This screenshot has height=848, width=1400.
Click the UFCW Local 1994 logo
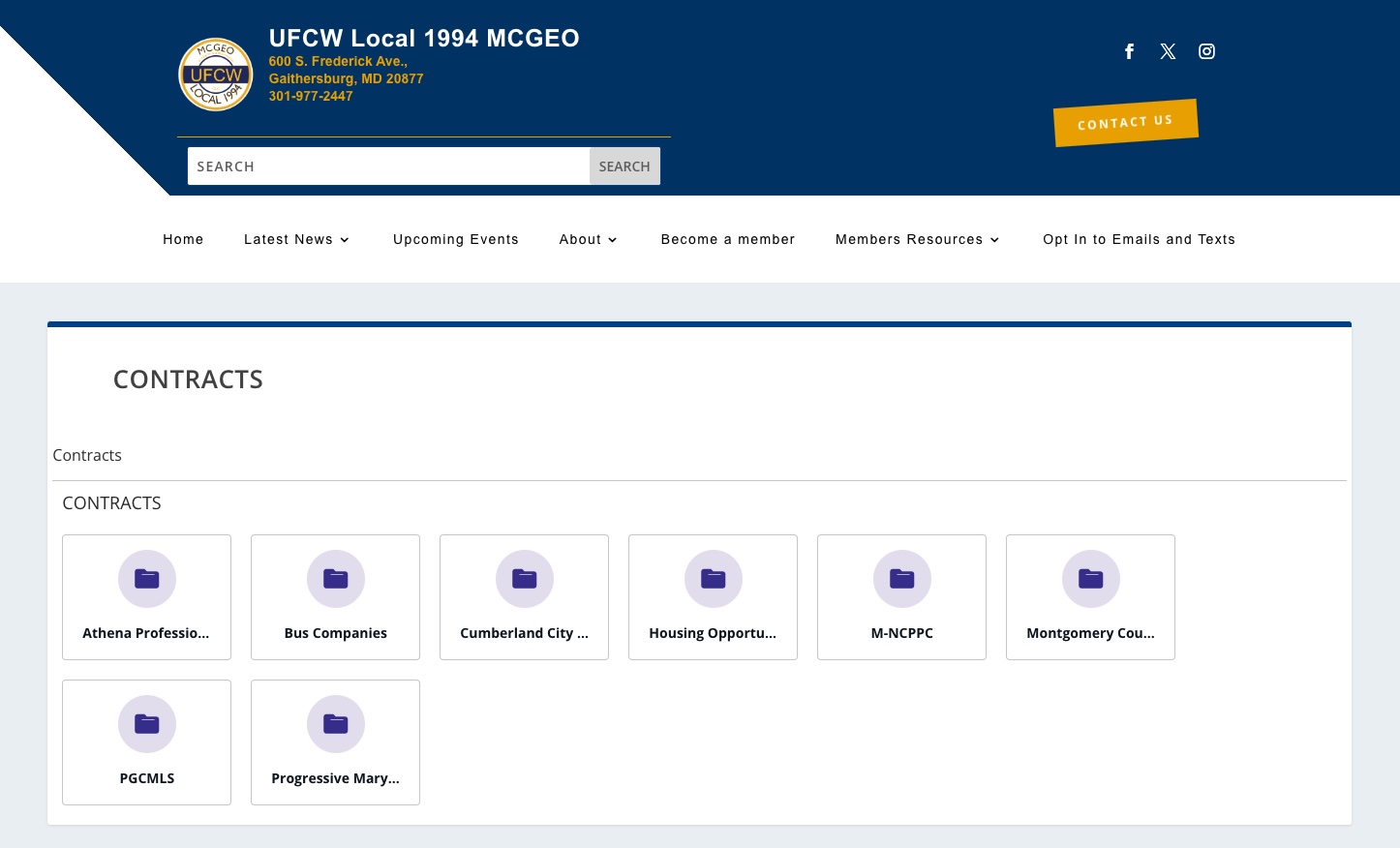coord(216,75)
